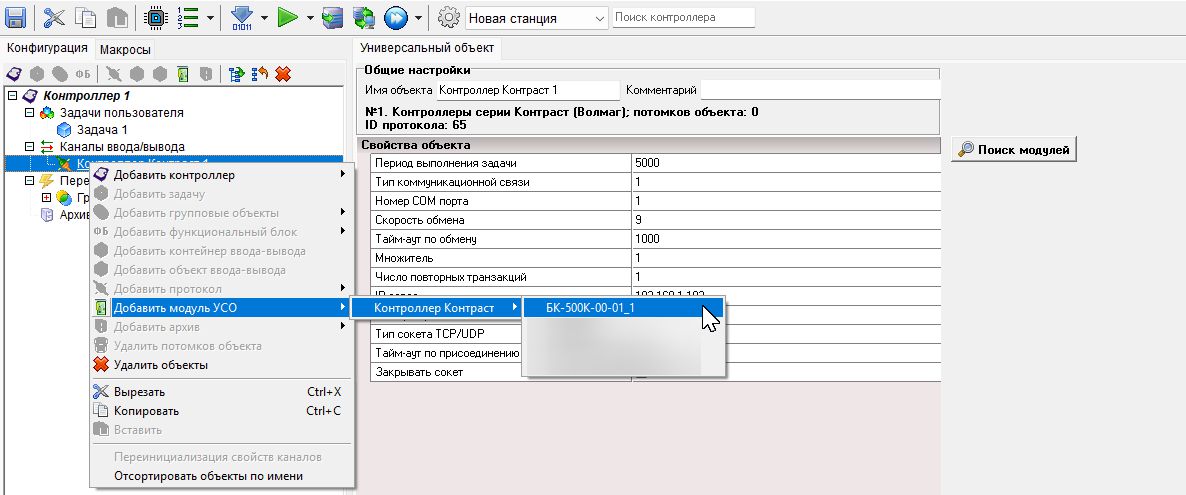1186x495 pixels.
Task: Open the Новая станция dropdown
Action: [x=599, y=18]
